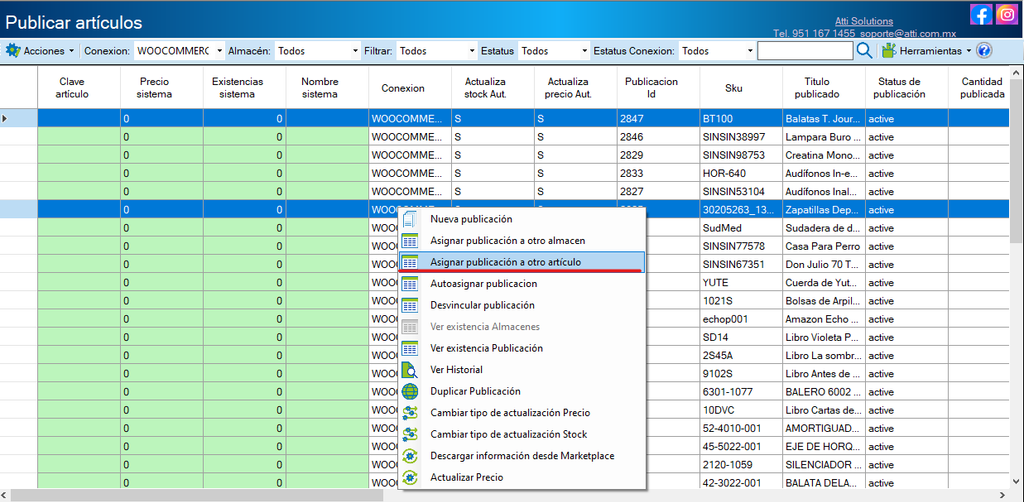Select the 6301-1077 Sku cell
The image size is (1024, 502).
click(741, 392)
